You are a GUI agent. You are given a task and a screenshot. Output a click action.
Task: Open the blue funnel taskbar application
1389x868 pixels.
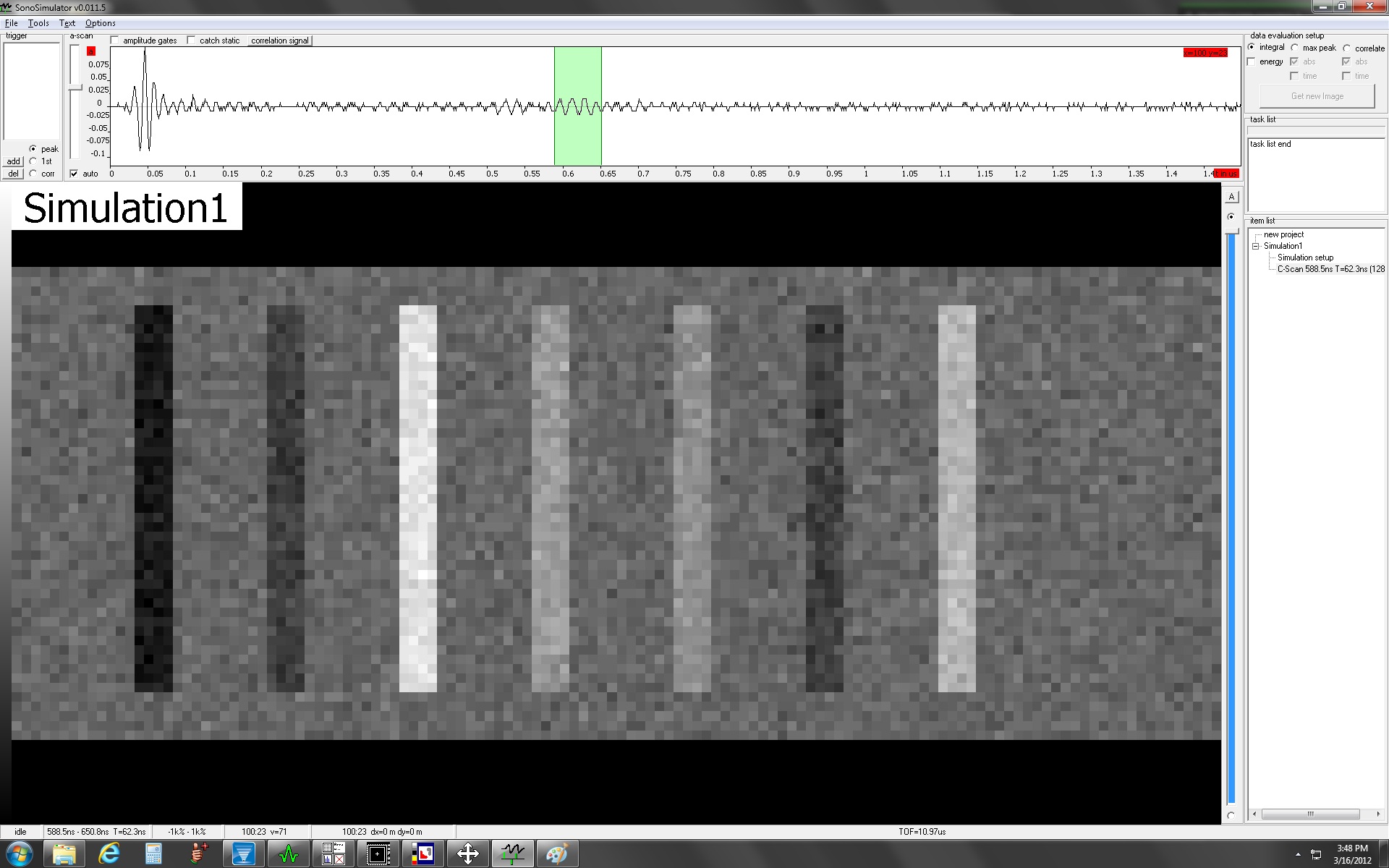pos(243,854)
